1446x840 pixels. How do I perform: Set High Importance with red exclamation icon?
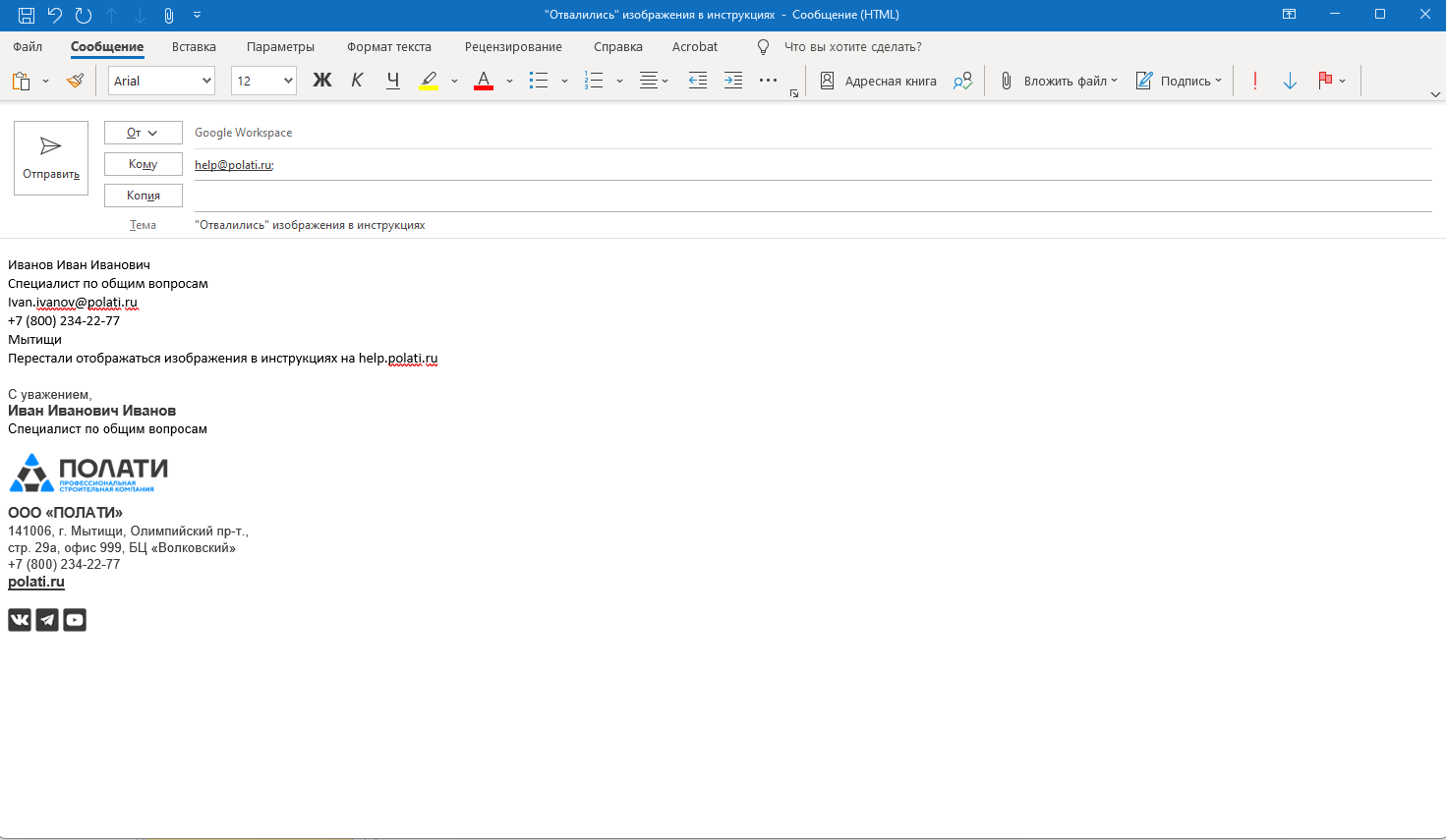(1254, 81)
